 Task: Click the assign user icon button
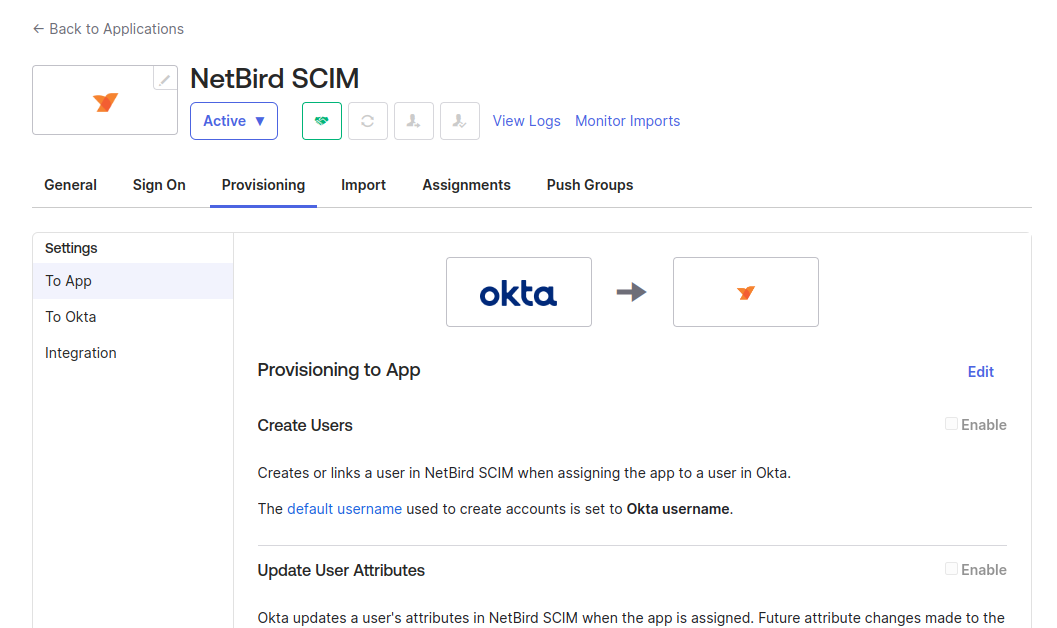[x=414, y=121]
